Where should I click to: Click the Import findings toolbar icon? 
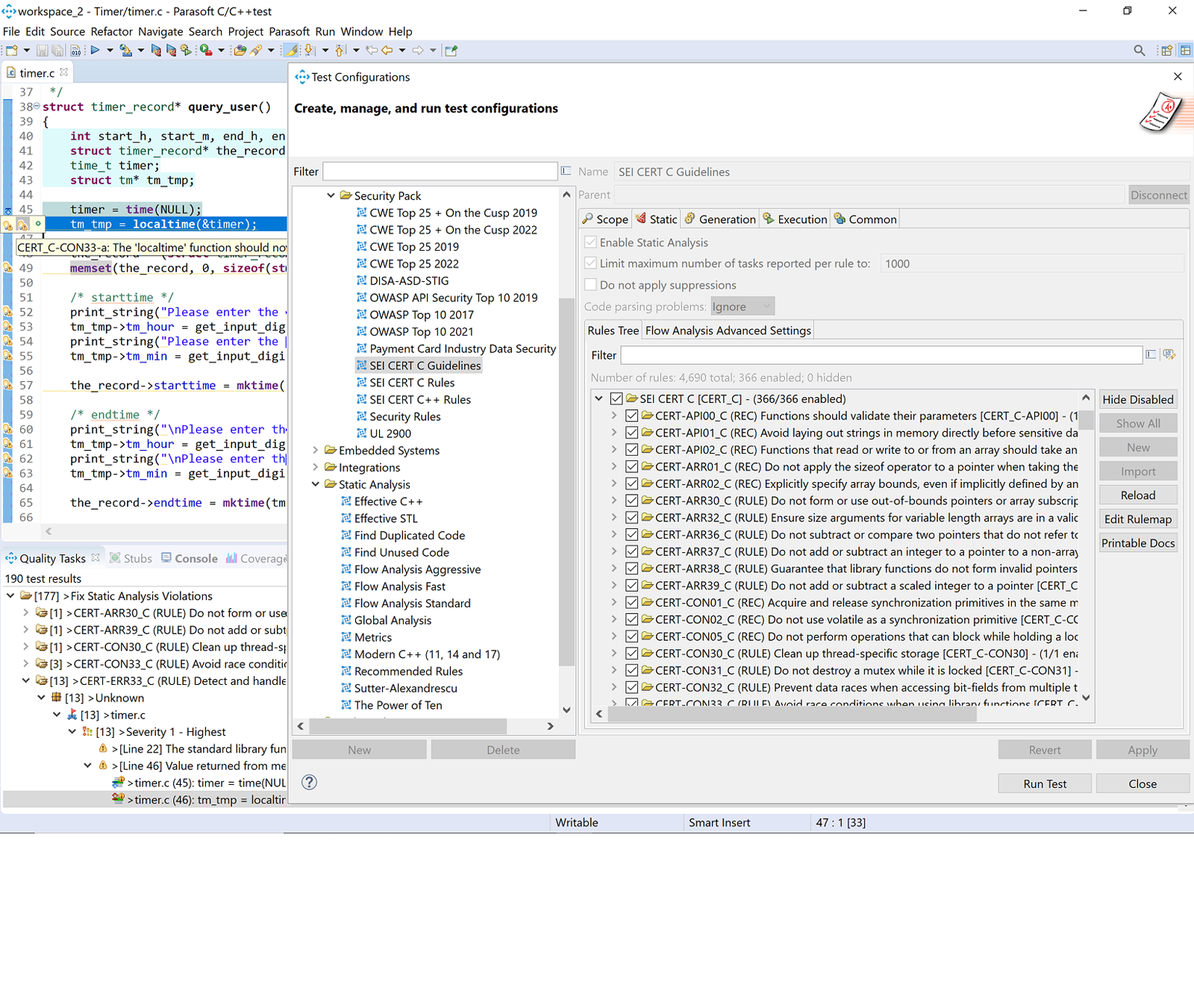click(x=125, y=50)
